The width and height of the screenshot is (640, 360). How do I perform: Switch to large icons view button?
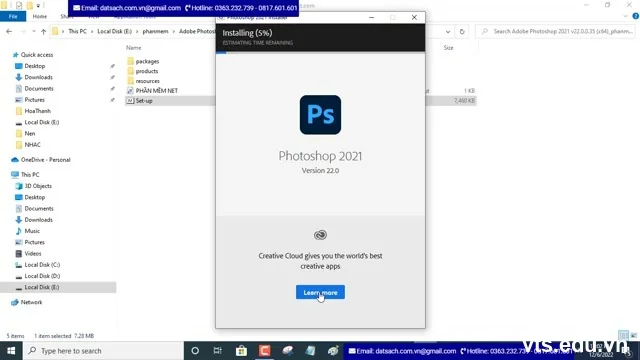[634, 336]
